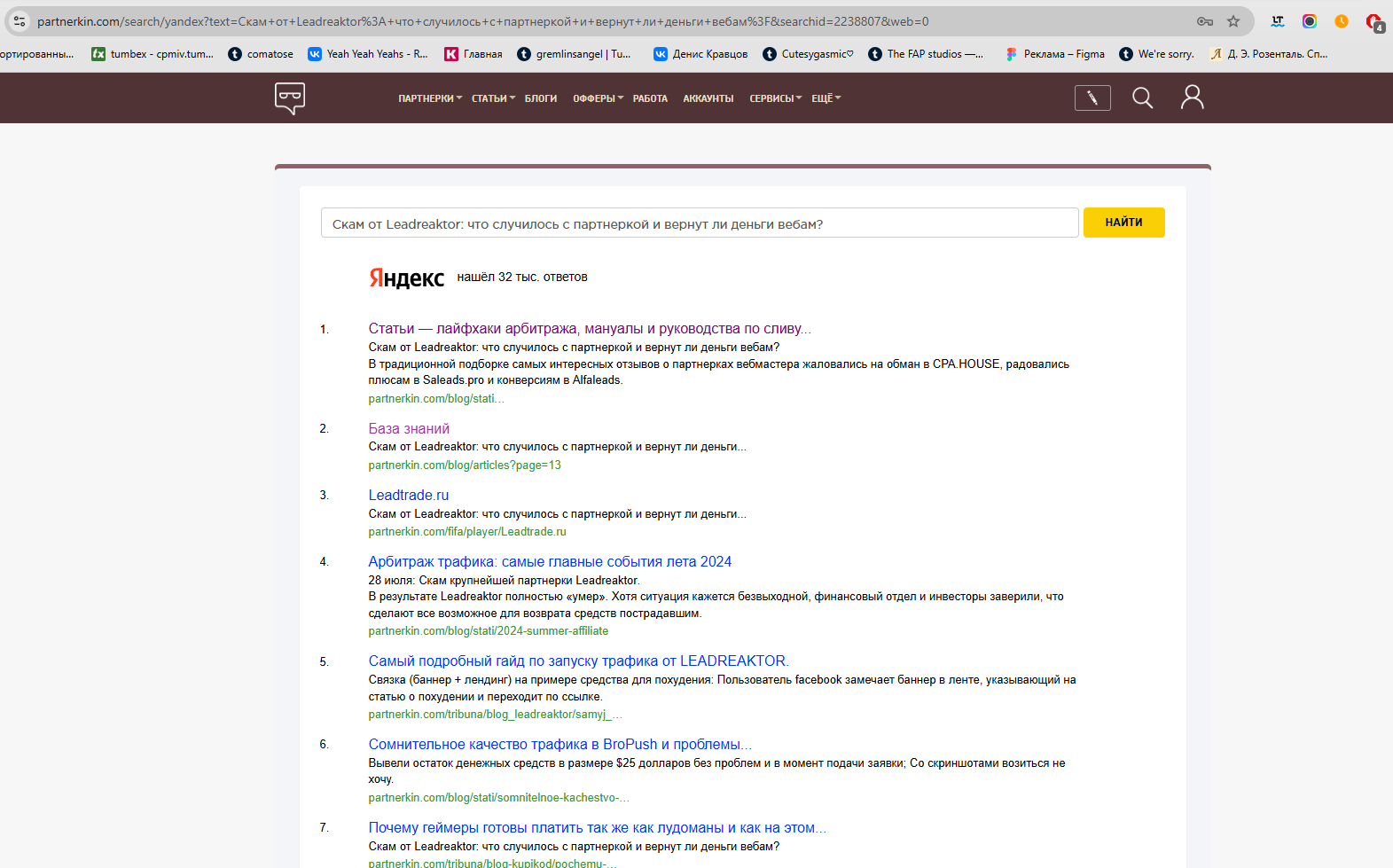Expand the ОФФЕРЫ dropdown menu

599,98
